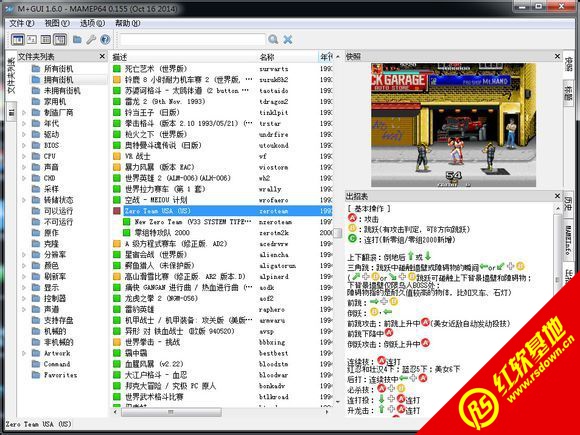Open the 选项 menu
This screenshot has width=580, height=435.
[x=92, y=23]
